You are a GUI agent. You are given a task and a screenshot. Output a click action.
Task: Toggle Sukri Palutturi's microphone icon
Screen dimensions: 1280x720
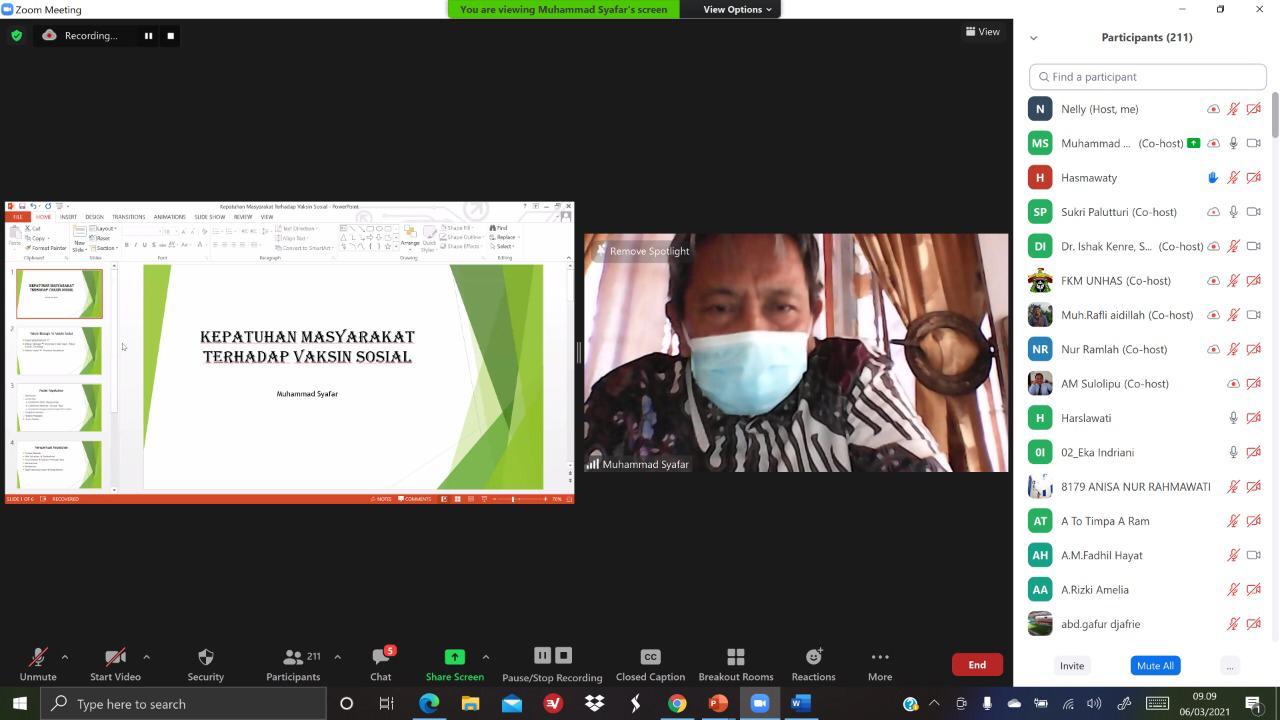[1233, 212]
